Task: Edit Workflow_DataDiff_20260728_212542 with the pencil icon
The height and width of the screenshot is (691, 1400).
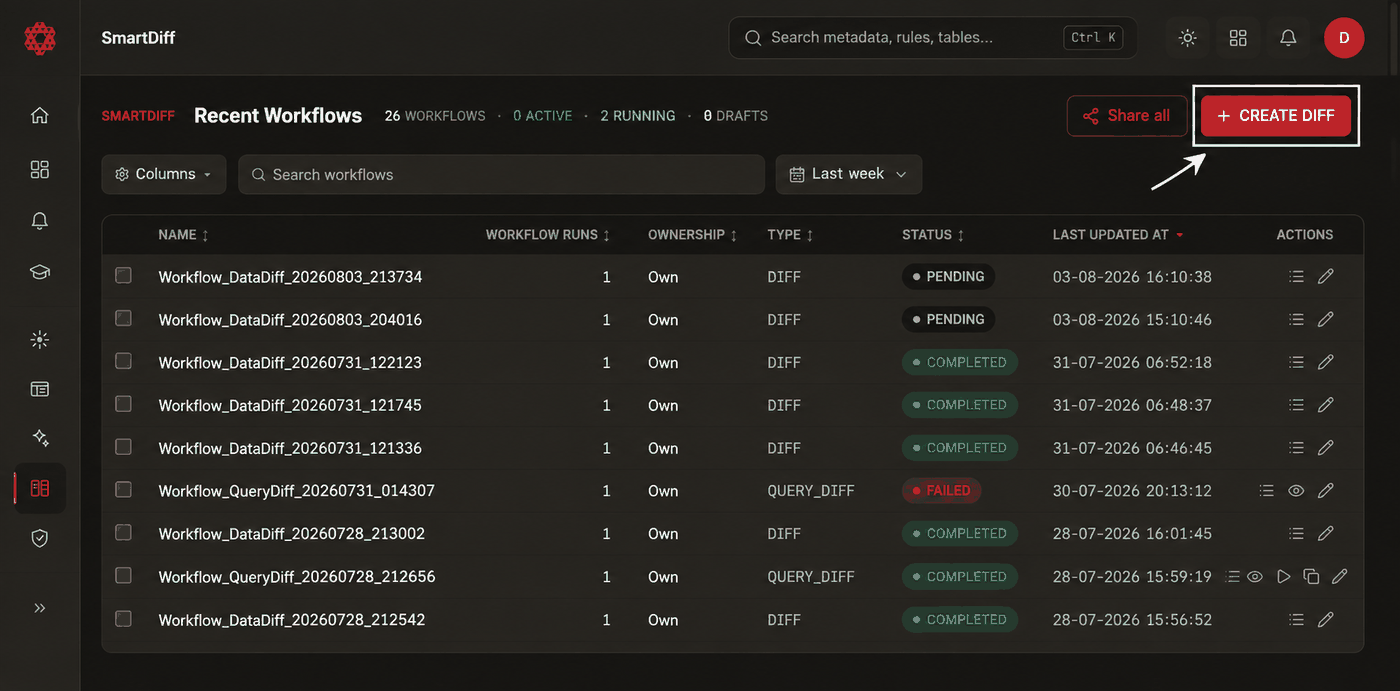Action: point(1326,620)
